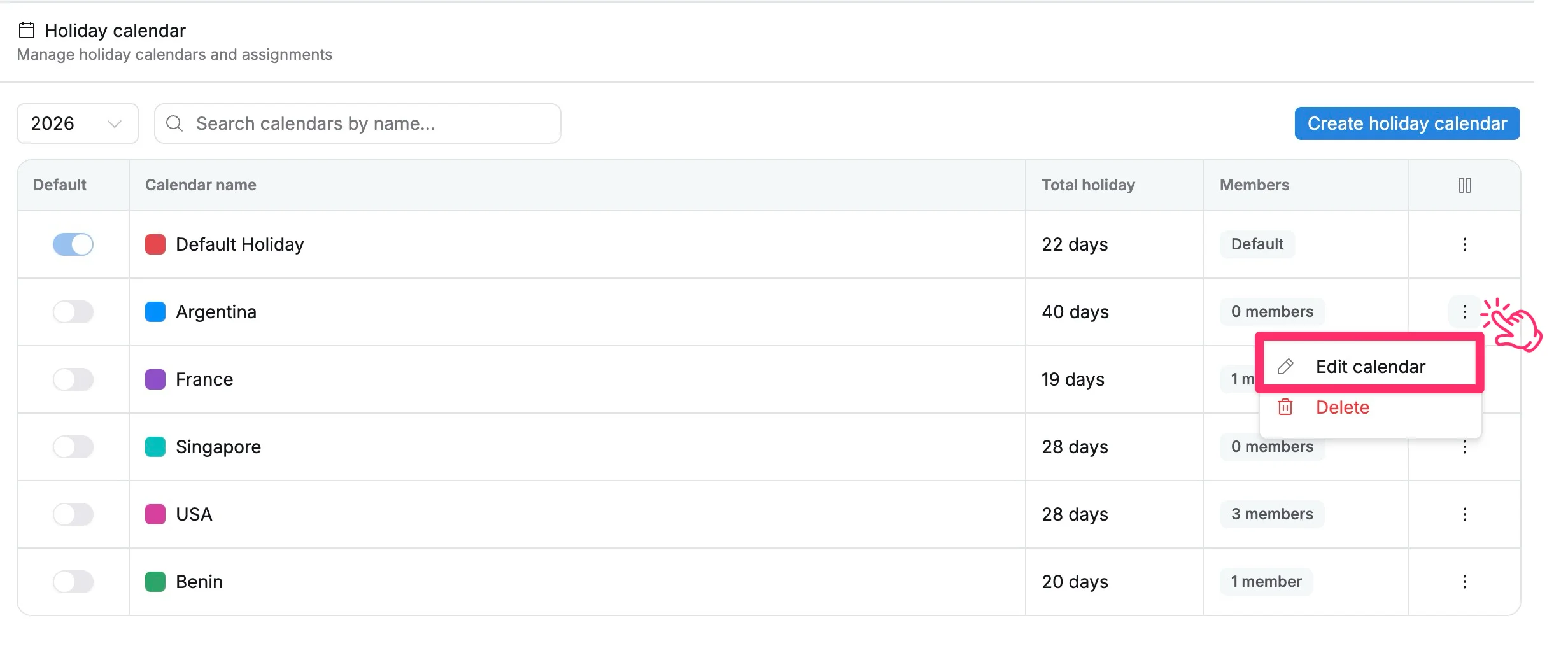Toggle Singapore as default calendar
The image size is (1568, 653).
click(x=73, y=447)
